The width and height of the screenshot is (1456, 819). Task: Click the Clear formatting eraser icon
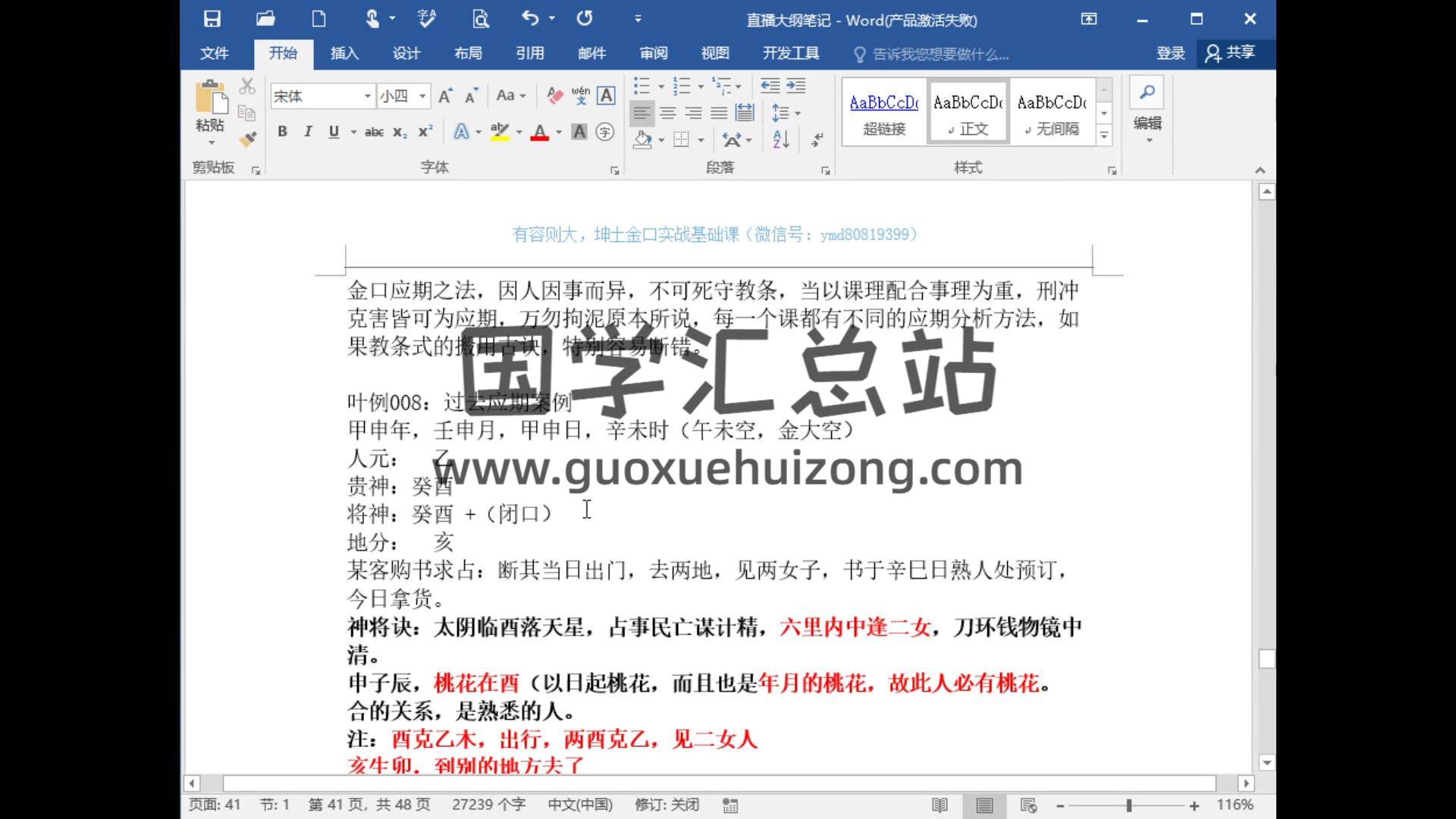(x=554, y=96)
